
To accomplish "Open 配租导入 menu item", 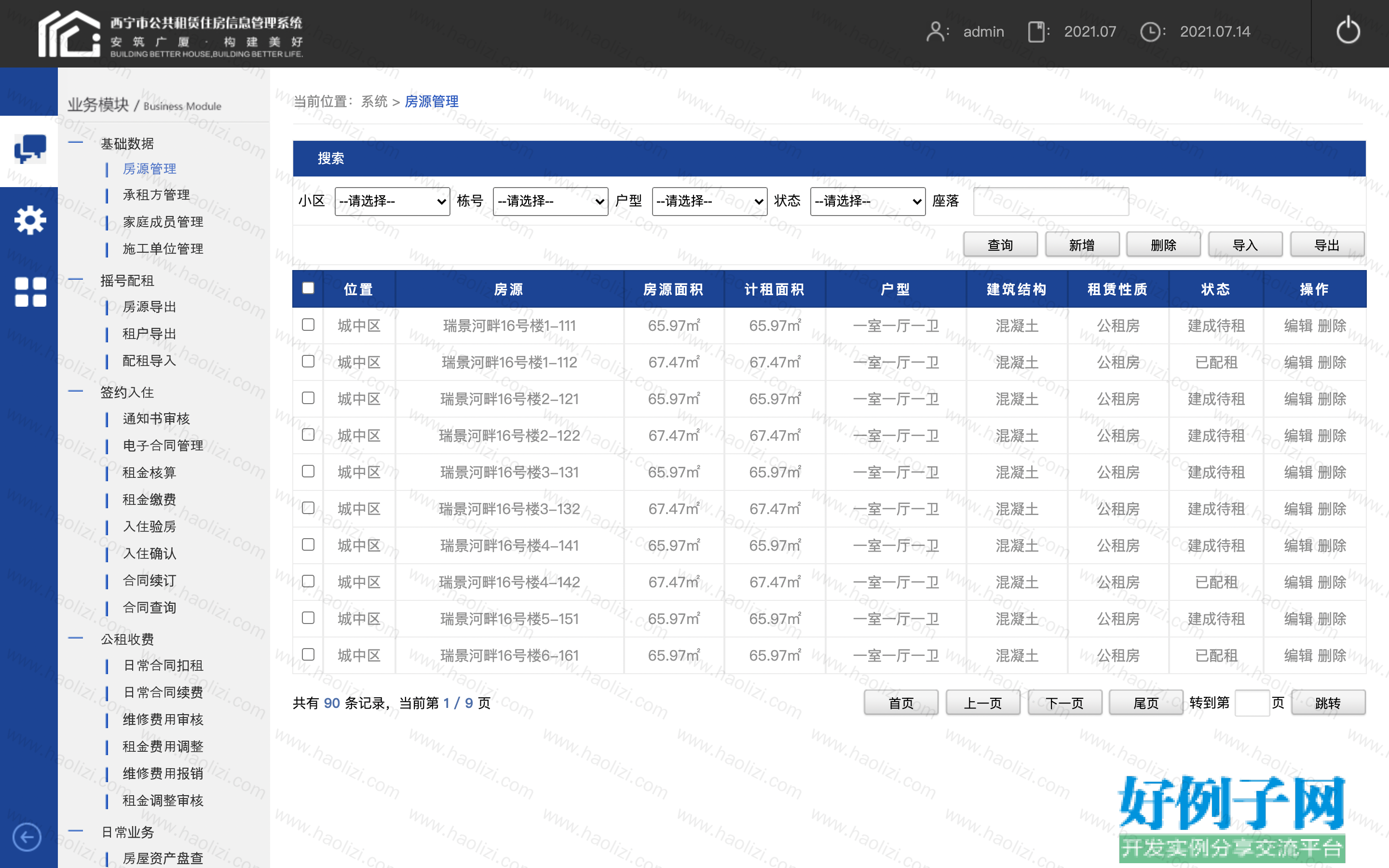I will (x=149, y=361).
